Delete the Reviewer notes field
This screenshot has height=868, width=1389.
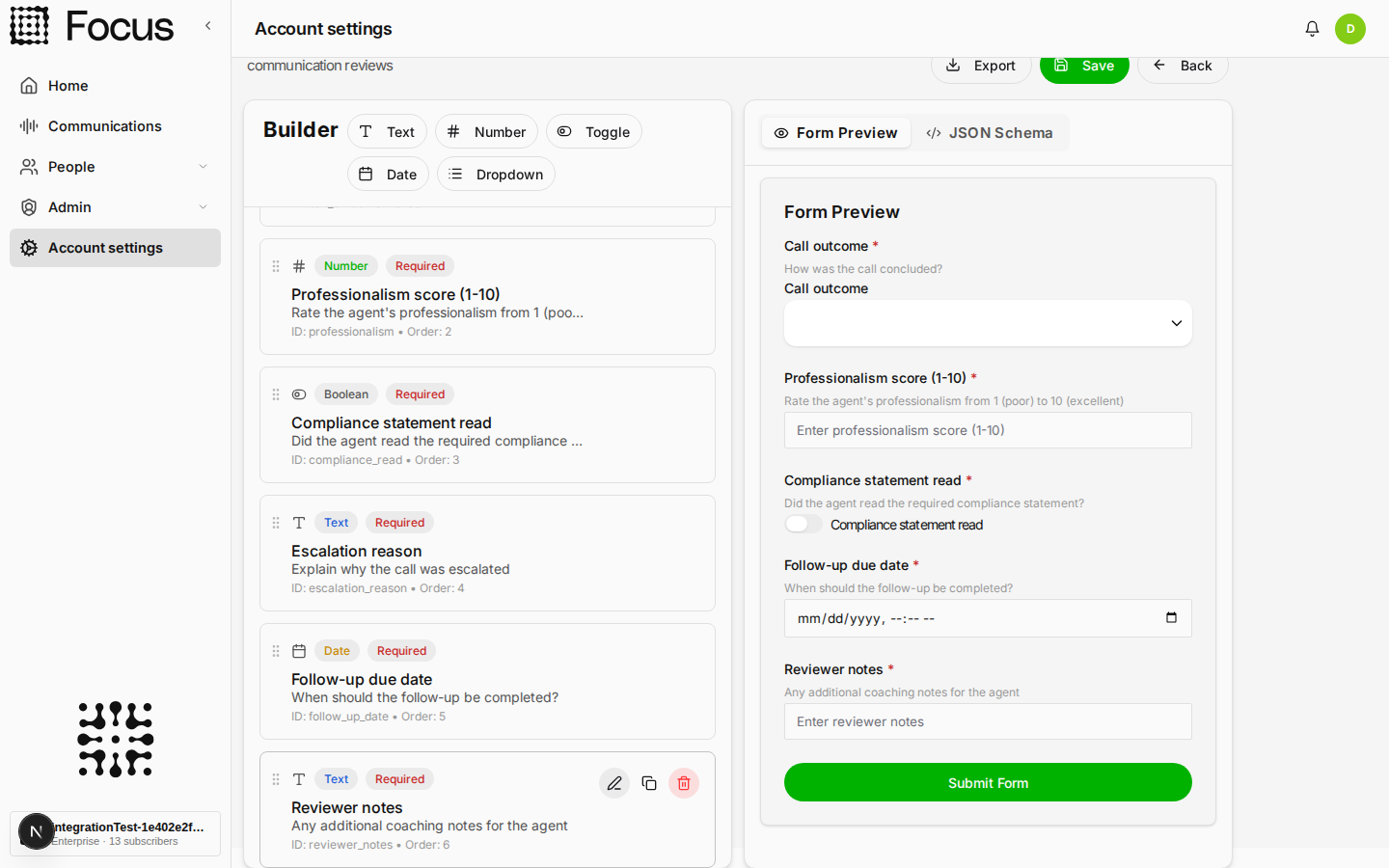(684, 783)
